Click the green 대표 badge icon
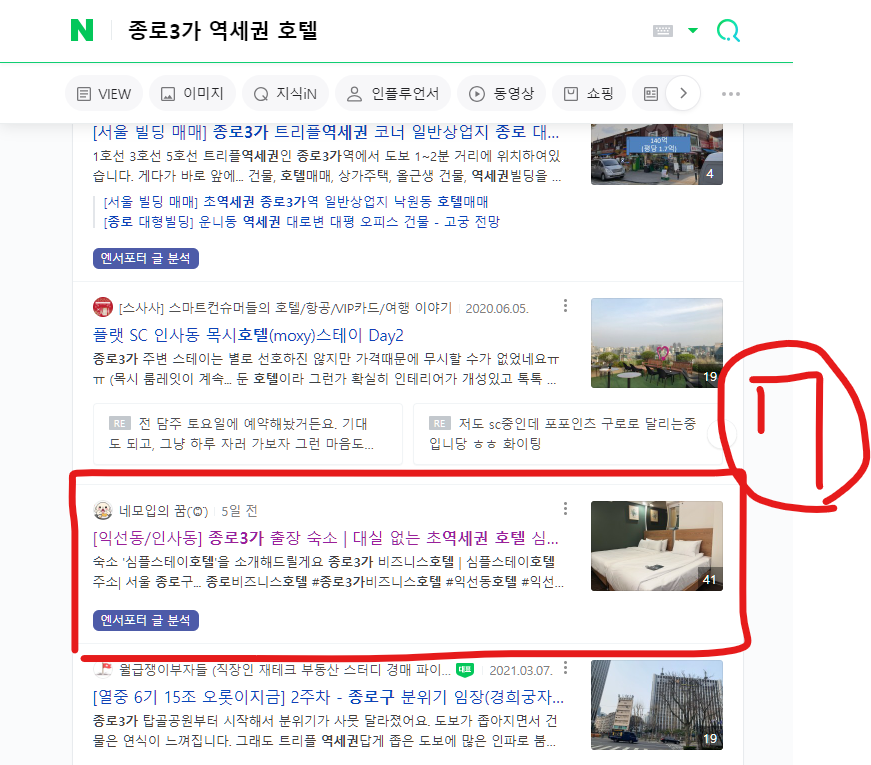Viewport: 871px width, 765px height. pos(465,670)
